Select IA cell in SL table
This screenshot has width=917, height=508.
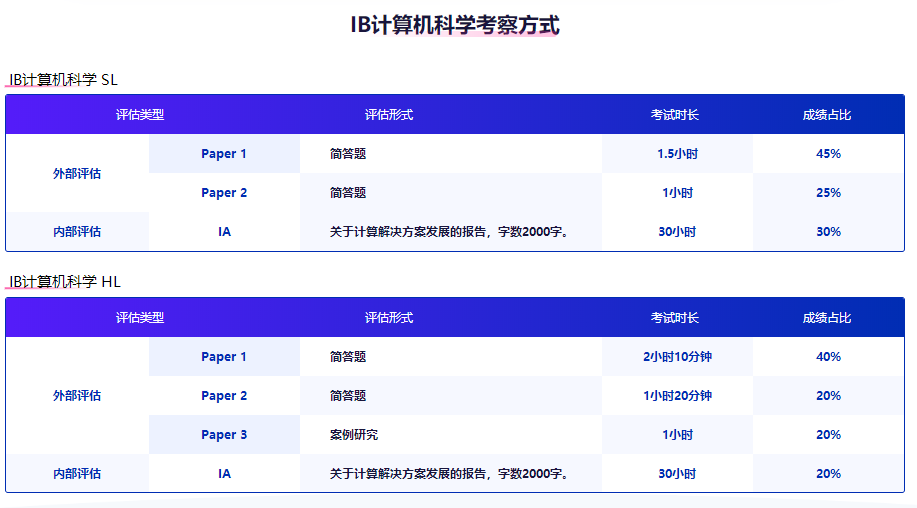tap(225, 231)
